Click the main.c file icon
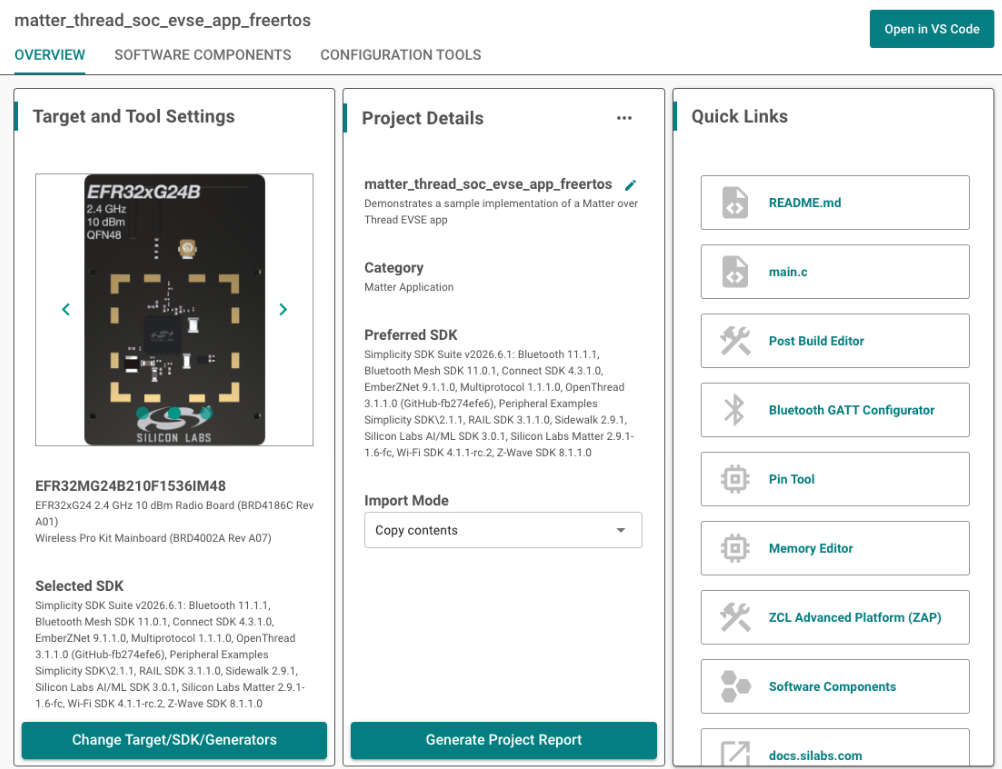The image size is (1002, 769). 735,272
